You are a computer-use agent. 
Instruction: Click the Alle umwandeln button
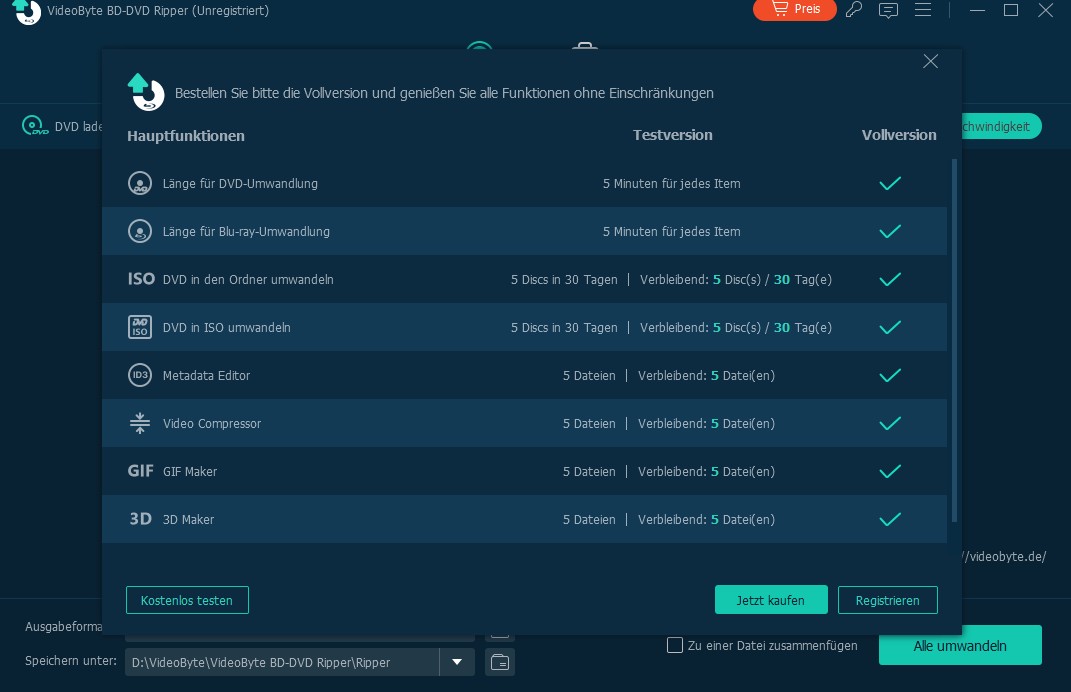click(960, 645)
